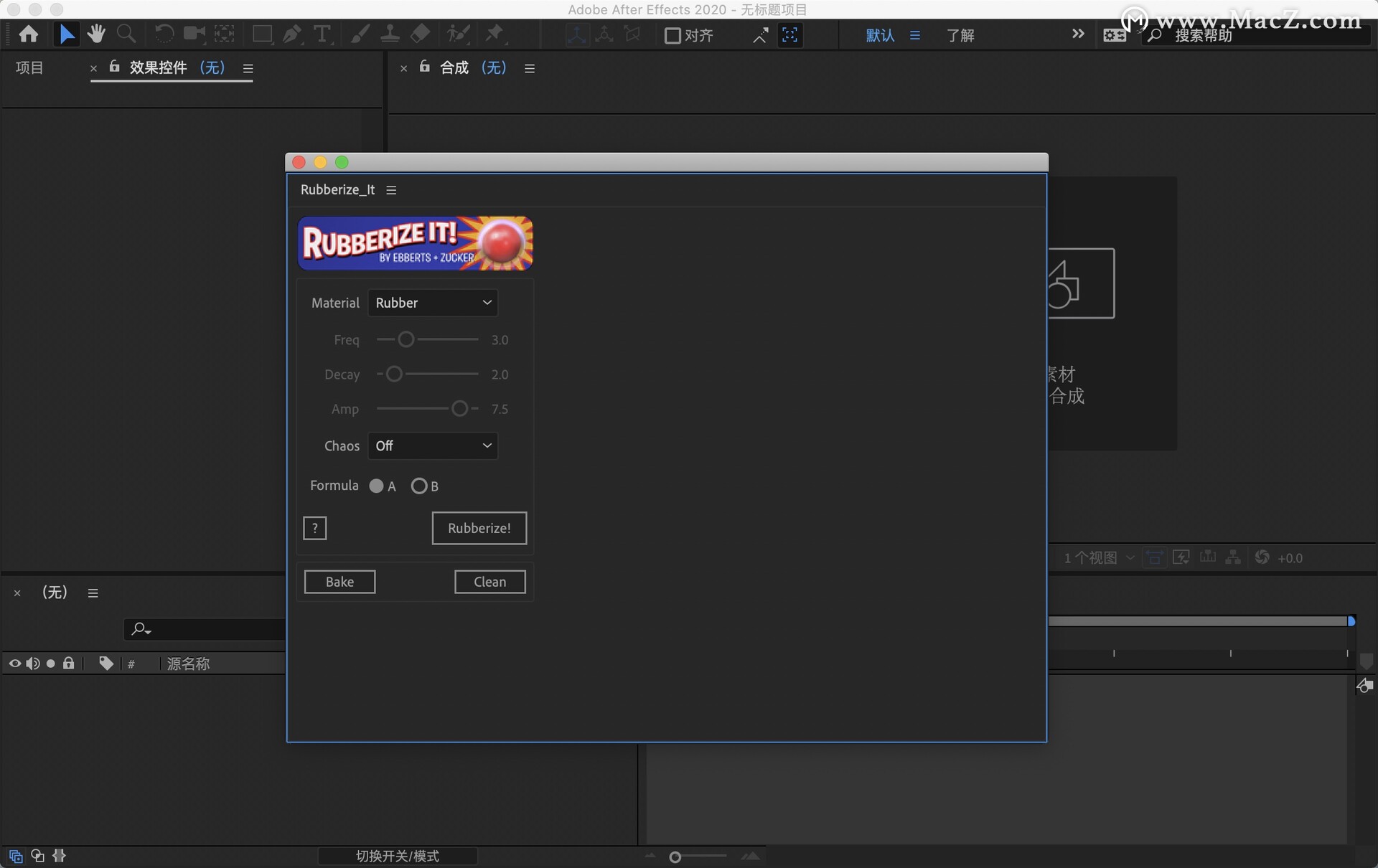Image resolution: width=1378 pixels, height=868 pixels.
Task: Select the Roto Brush tool
Action: pyautogui.click(x=458, y=34)
